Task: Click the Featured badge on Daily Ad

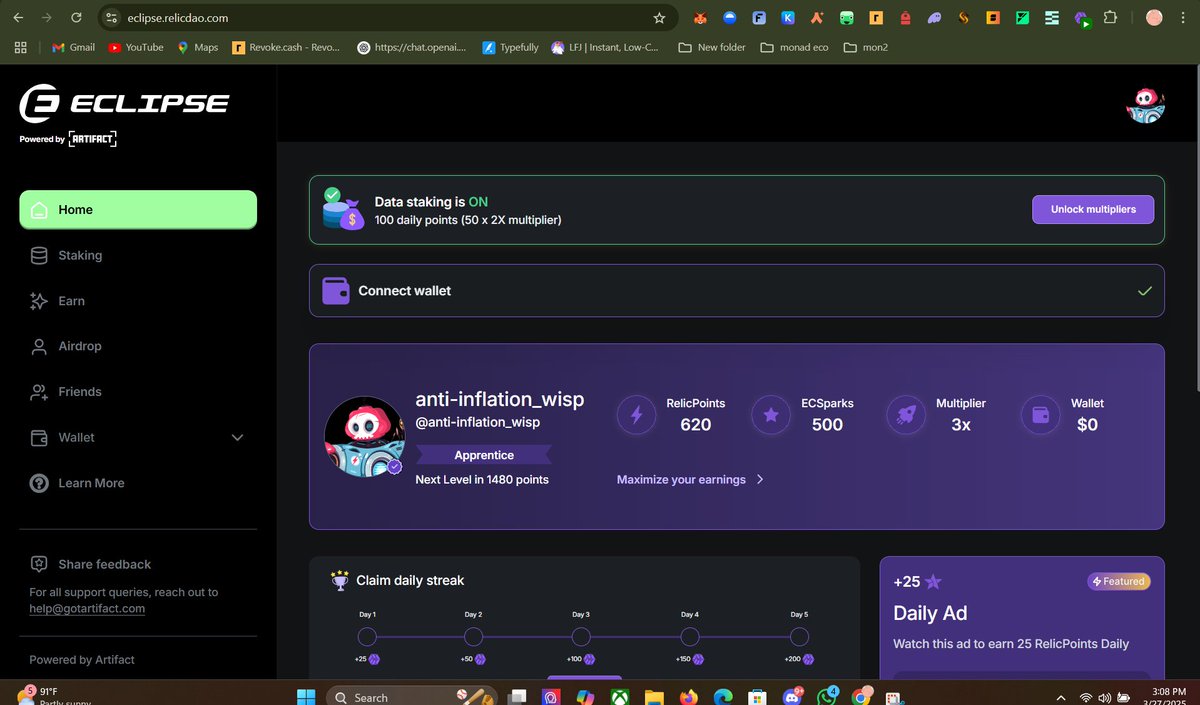Action: coord(1119,581)
